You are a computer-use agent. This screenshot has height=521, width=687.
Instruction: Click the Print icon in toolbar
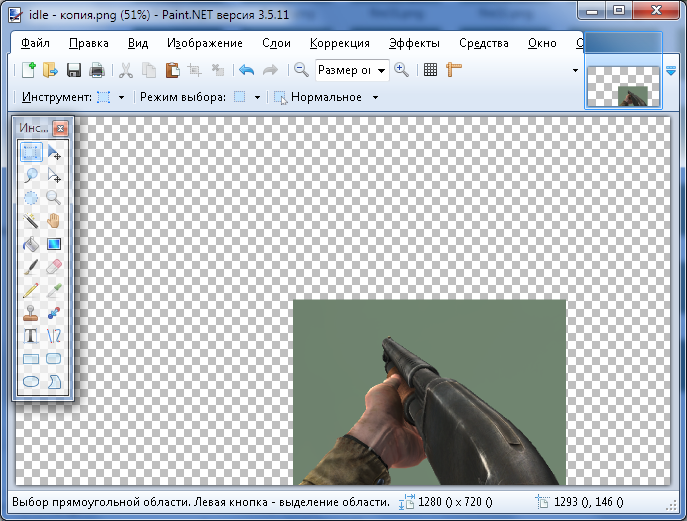pyautogui.click(x=97, y=70)
